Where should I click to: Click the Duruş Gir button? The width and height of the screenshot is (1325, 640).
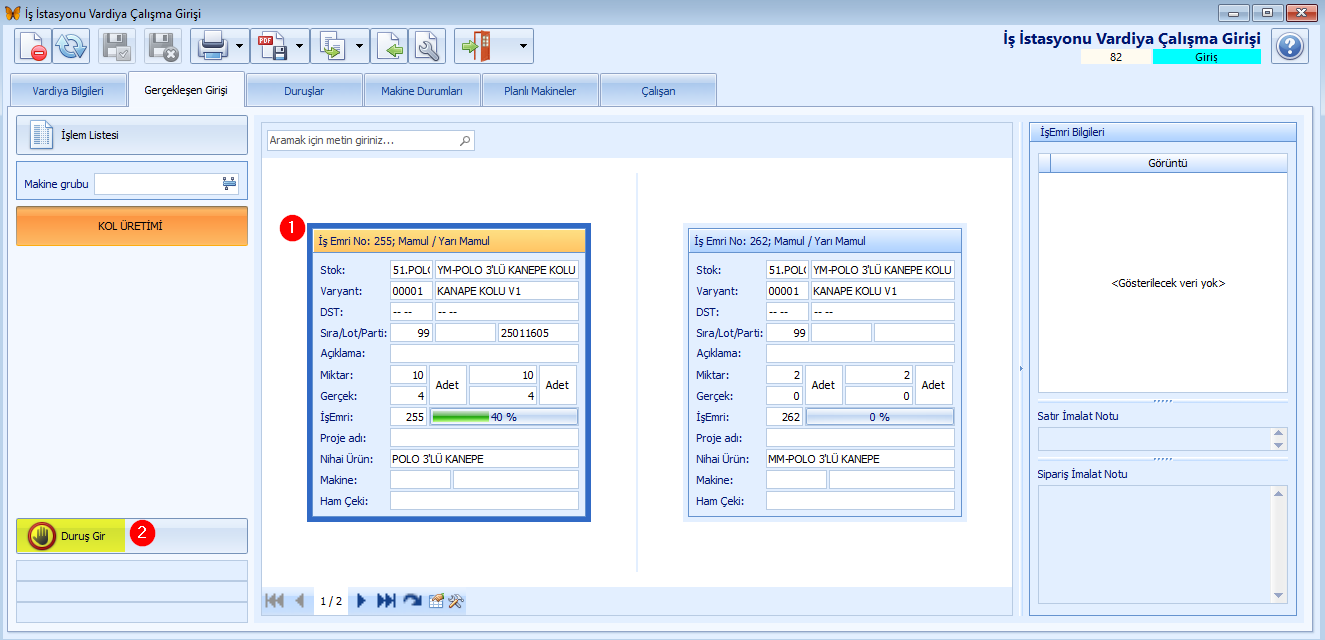coord(132,536)
